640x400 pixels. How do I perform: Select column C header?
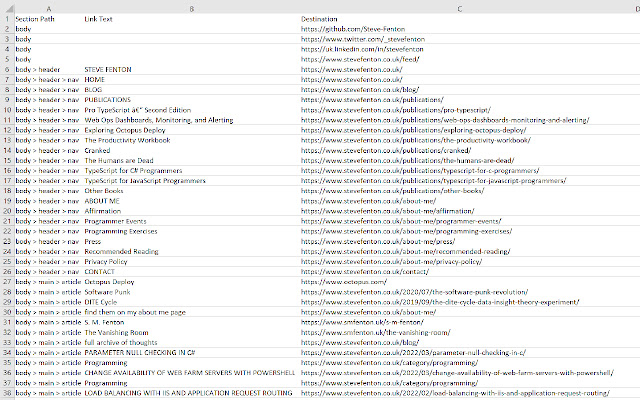pyautogui.click(x=458, y=7)
